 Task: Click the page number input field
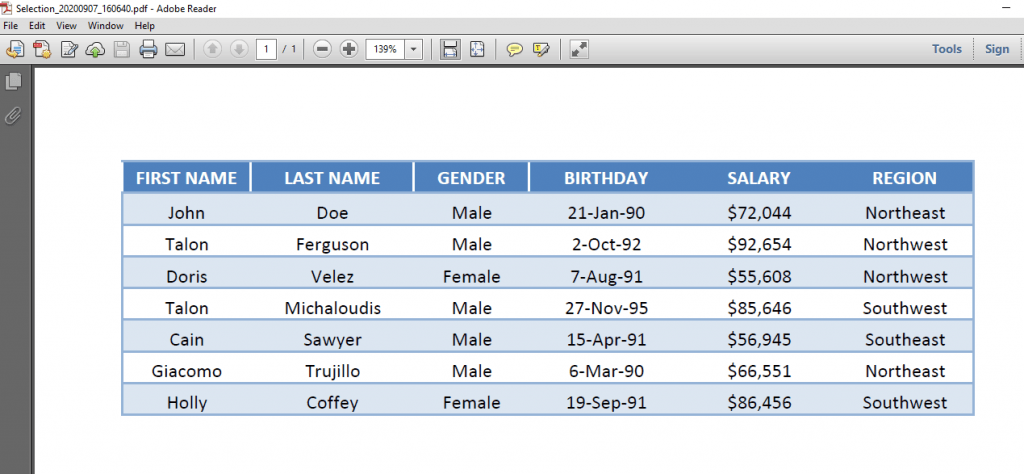[266, 49]
